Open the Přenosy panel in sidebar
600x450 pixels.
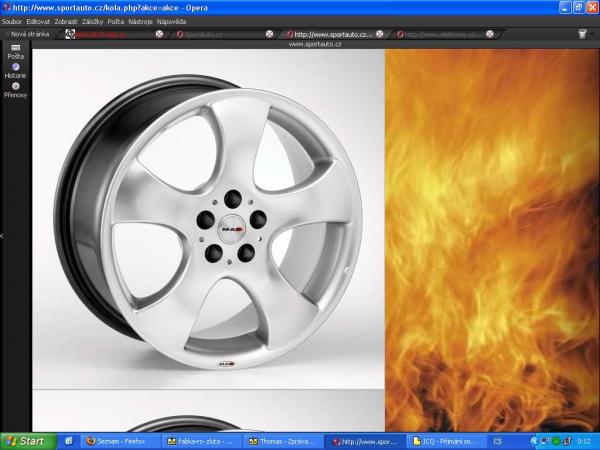pyautogui.click(x=15, y=89)
